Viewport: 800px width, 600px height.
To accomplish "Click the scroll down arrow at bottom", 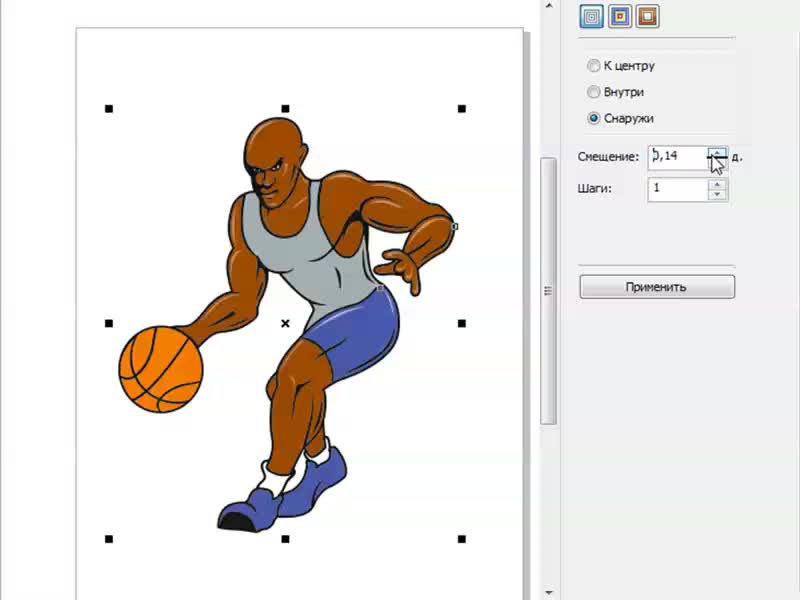I will 547,592.
